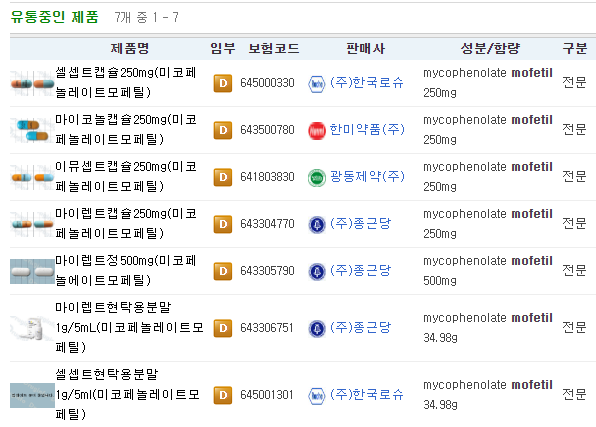The height and width of the screenshot is (427, 596).
Task: Open 셀셉트캡슐250mg capsule thumbnail image
Action: pyautogui.click(x=32, y=83)
